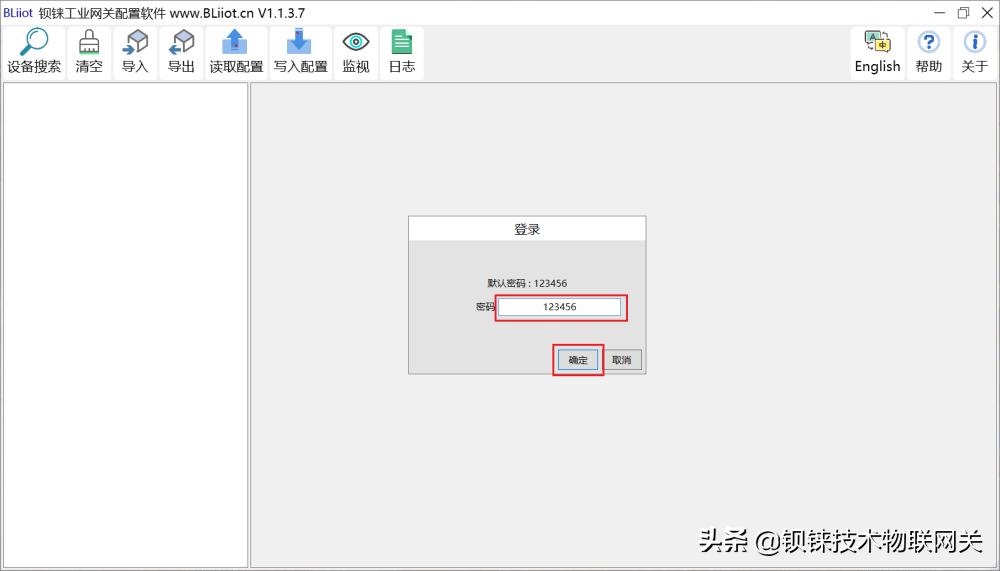Close the BLiiot configuration software
The width and height of the screenshot is (1000, 571).
[987, 13]
